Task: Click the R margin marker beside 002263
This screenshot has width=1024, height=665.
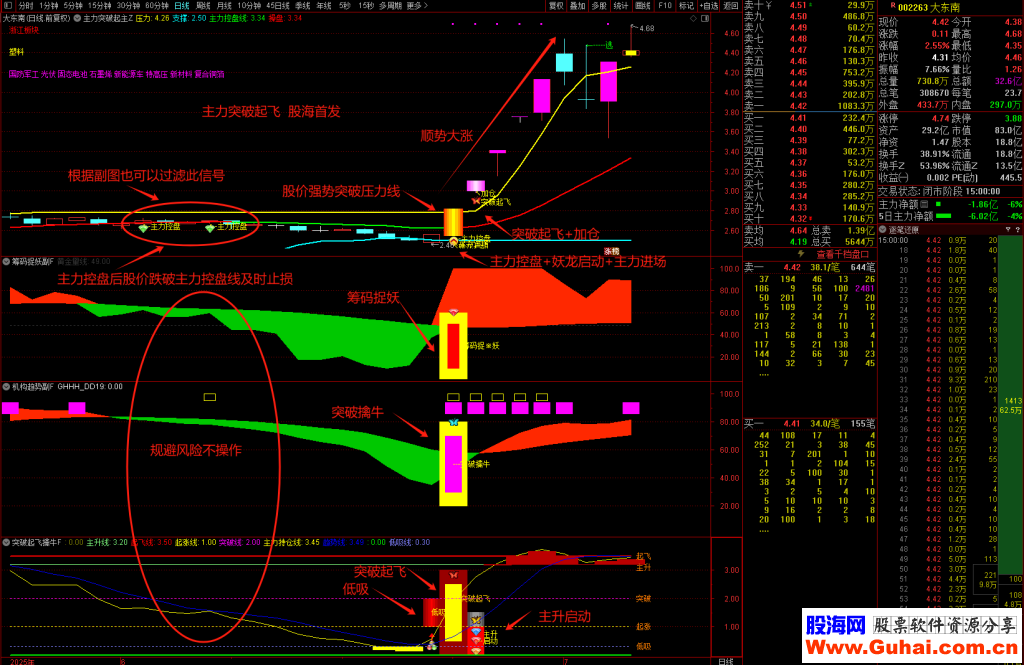Action: click(892, 7)
